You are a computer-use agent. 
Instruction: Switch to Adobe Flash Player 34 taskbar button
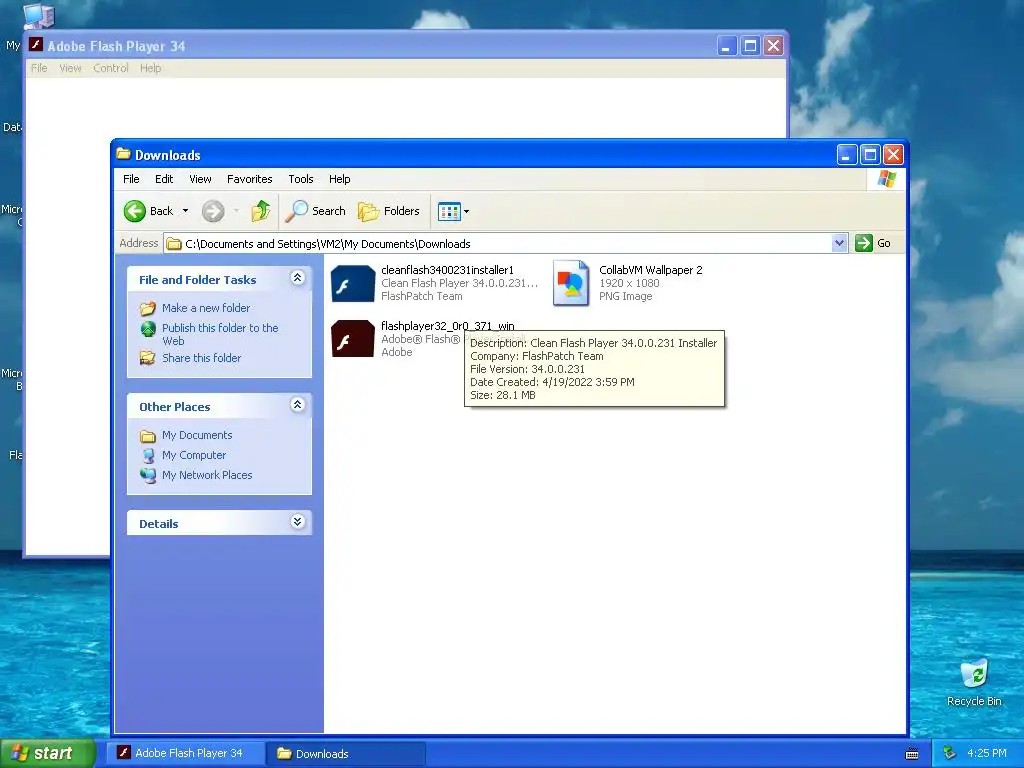click(x=187, y=753)
